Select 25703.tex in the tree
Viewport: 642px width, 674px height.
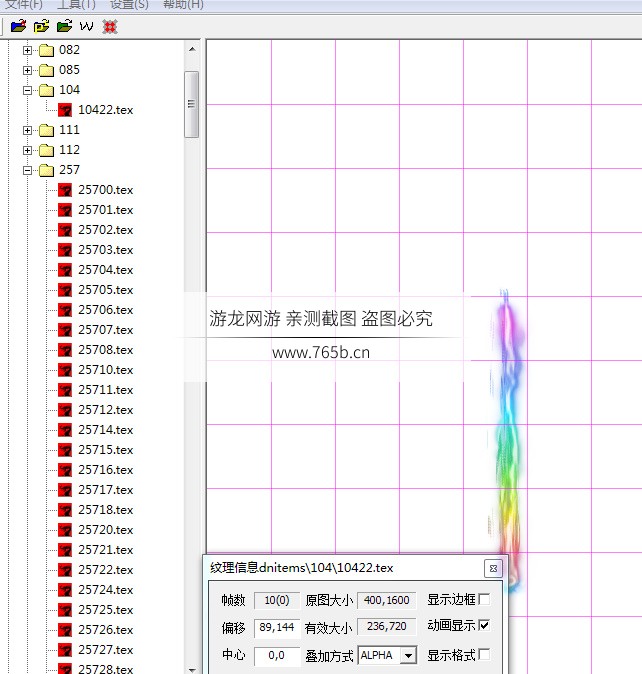pos(106,250)
